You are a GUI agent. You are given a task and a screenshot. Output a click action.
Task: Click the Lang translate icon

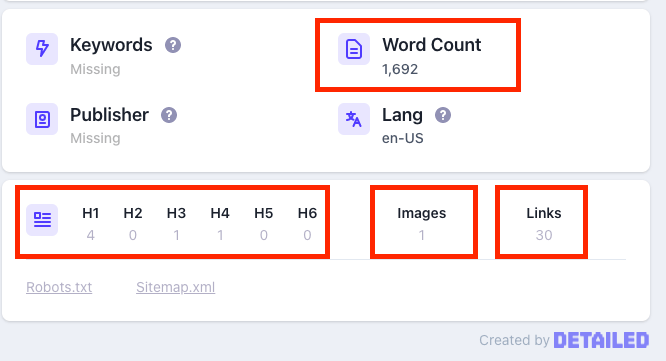354,119
